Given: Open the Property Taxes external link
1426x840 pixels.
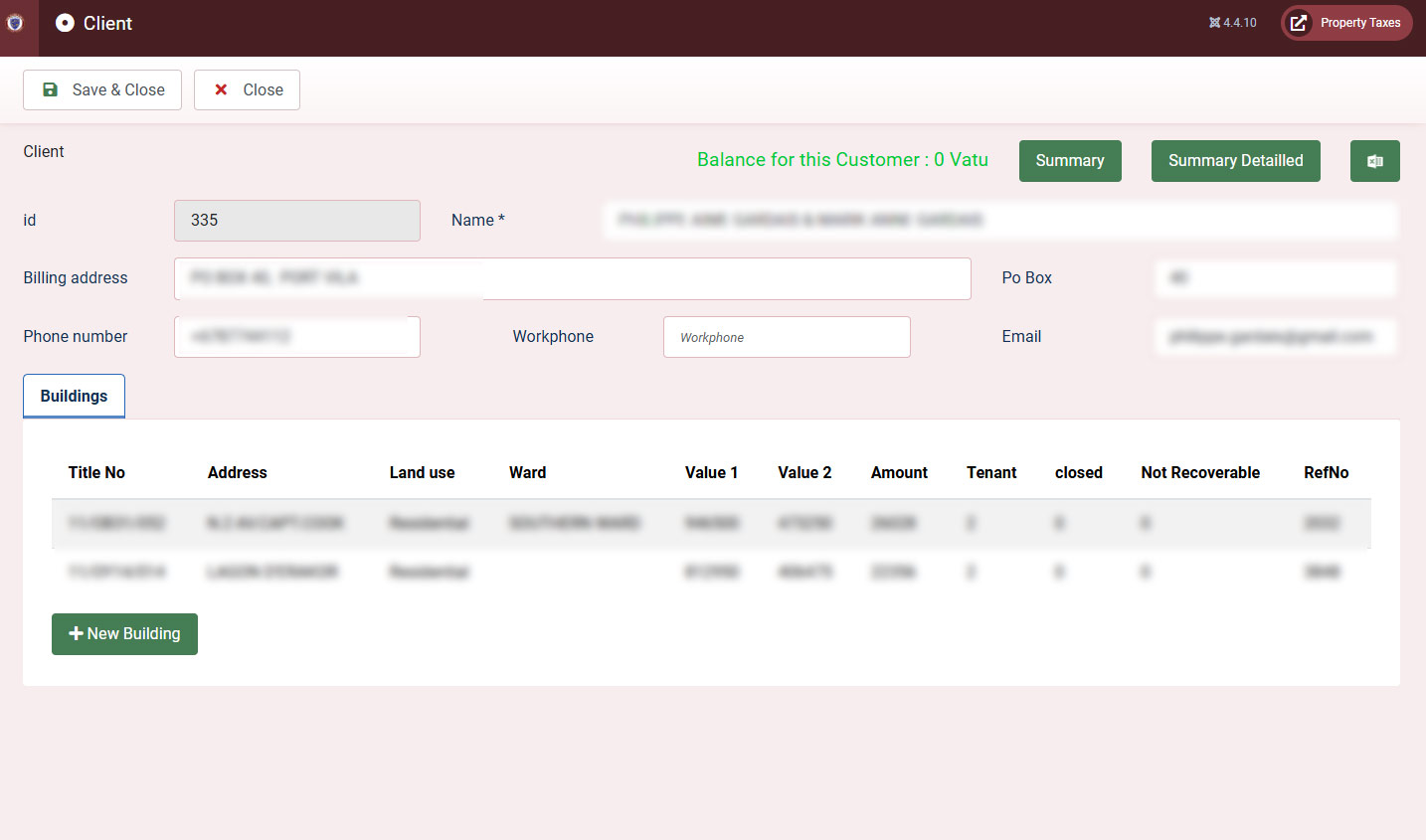Looking at the screenshot, I should click(1346, 23).
